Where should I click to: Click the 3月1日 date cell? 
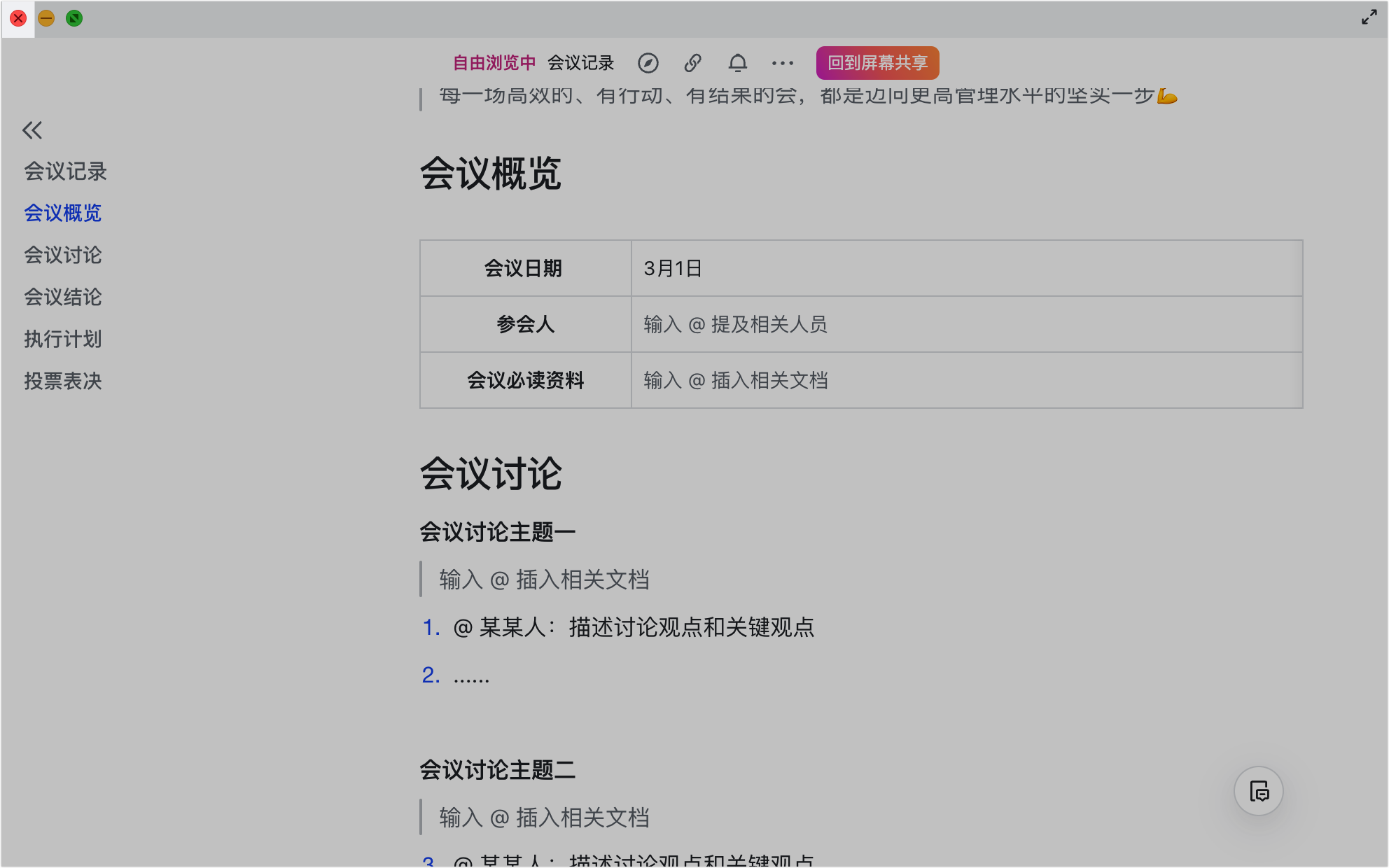tap(967, 268)
